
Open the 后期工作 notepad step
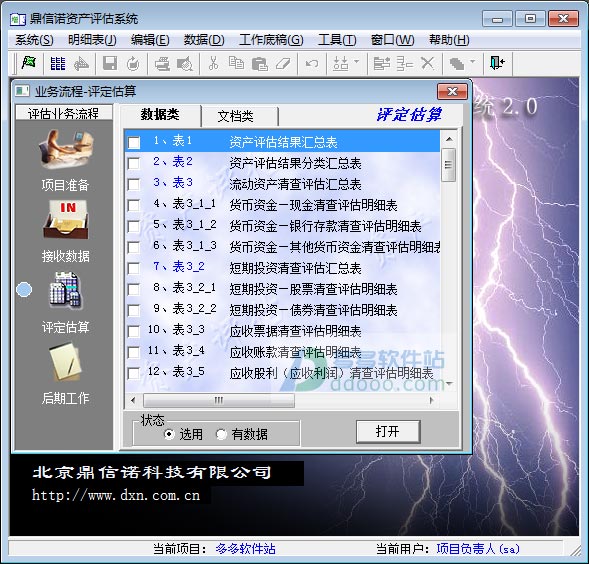coord(66,373)
